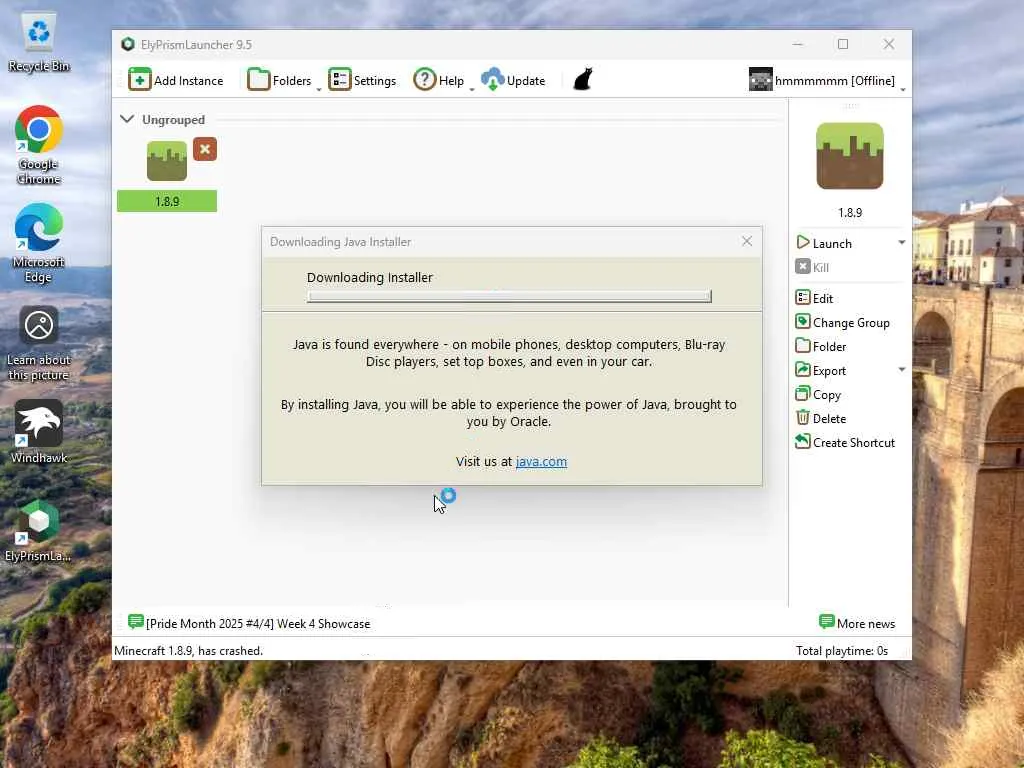1024x768 pixels.
Task: Click the account avatar head icon
Action: point(760,80)
